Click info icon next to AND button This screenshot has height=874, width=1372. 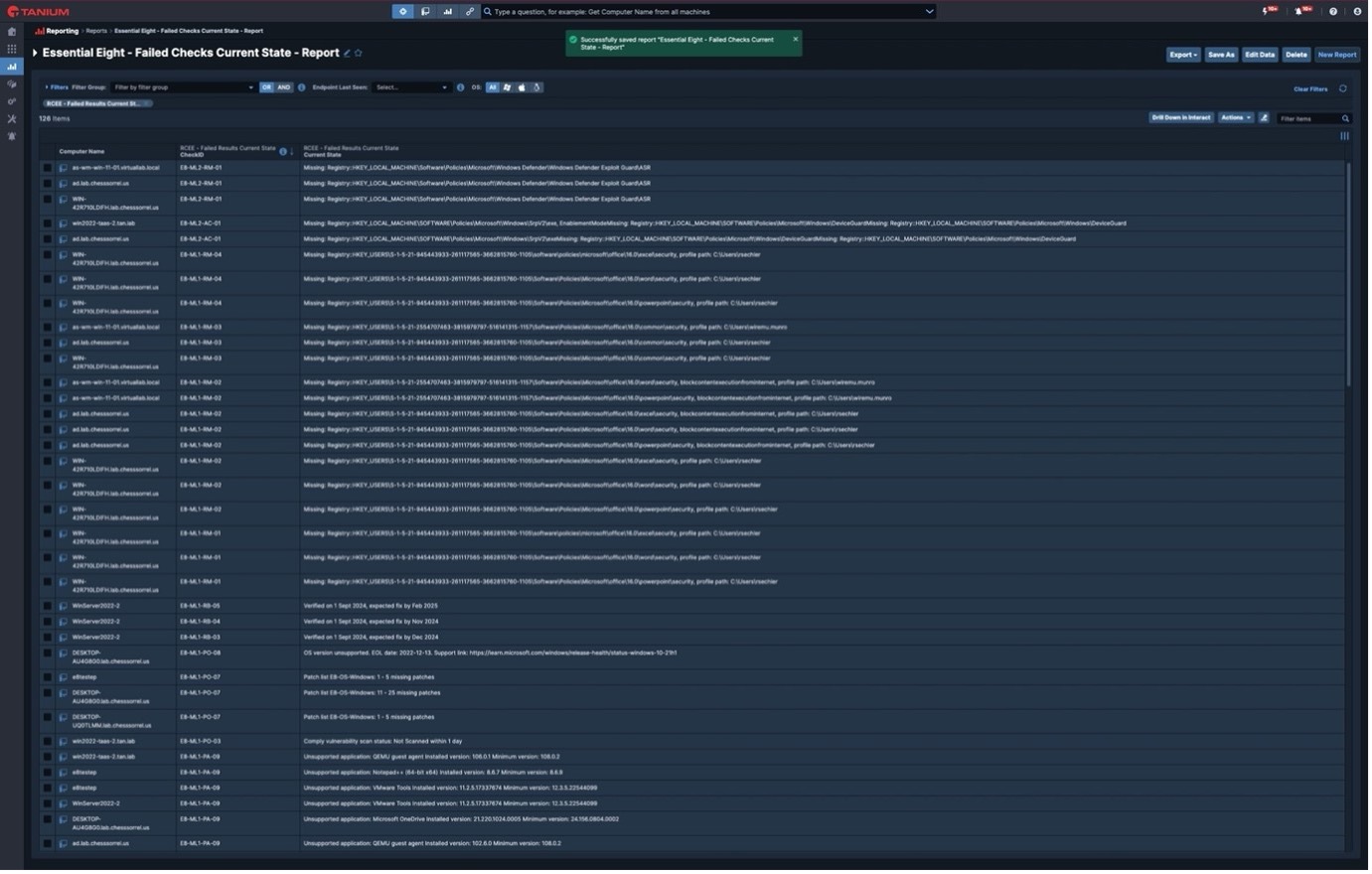pos(302,87)
